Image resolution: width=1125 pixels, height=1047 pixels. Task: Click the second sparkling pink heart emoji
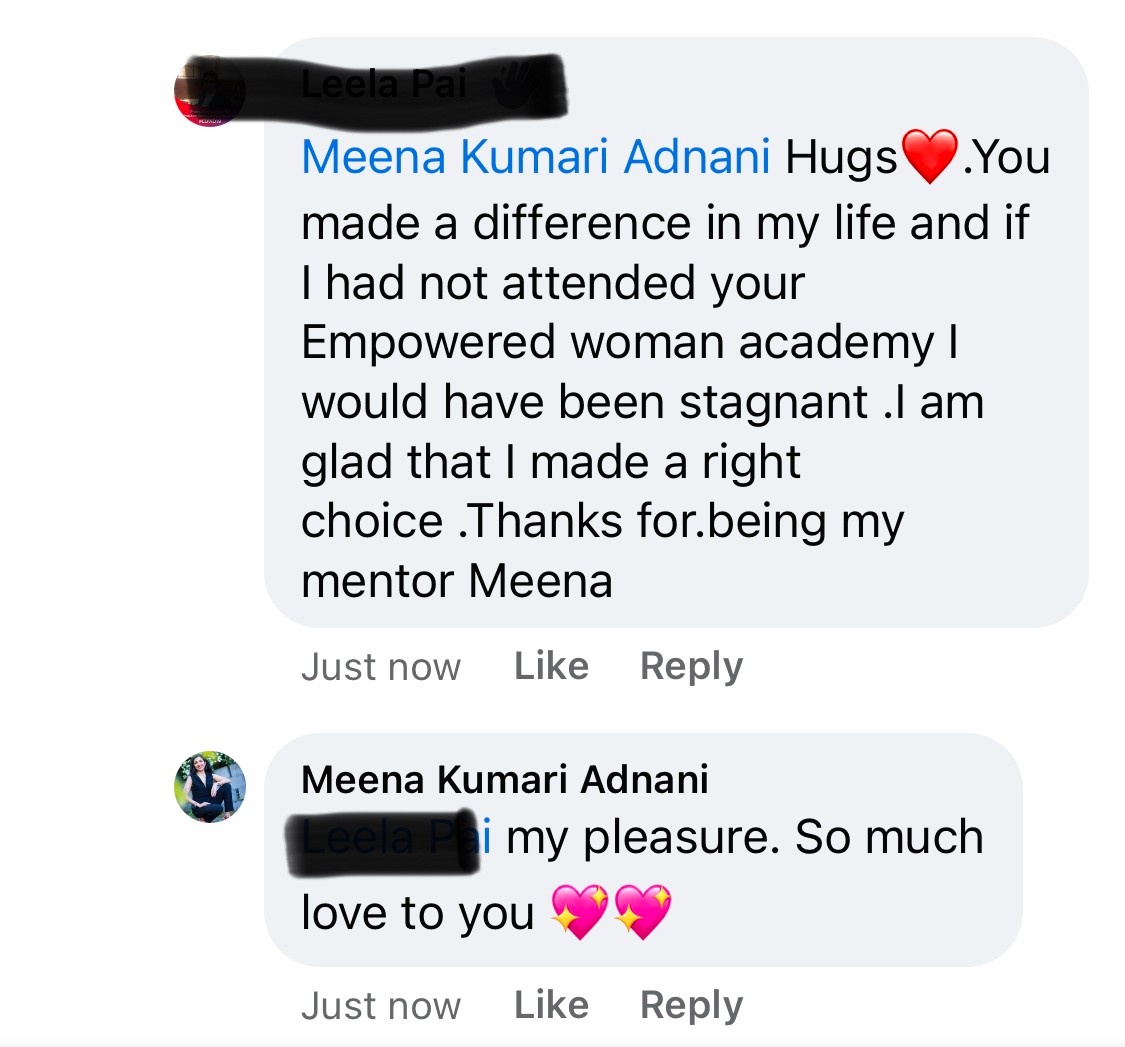pyautogui.click(x=642, y=913)
